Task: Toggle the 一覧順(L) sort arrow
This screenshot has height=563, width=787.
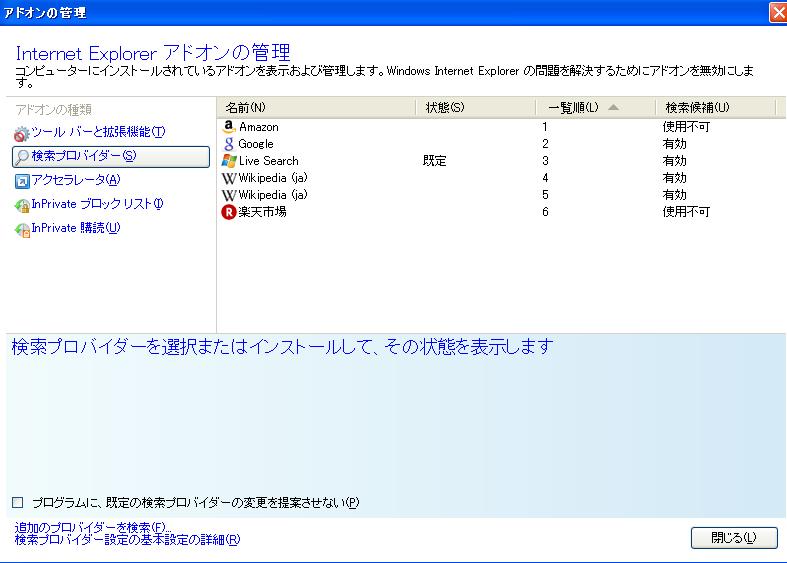Action: tap(613, 107)
